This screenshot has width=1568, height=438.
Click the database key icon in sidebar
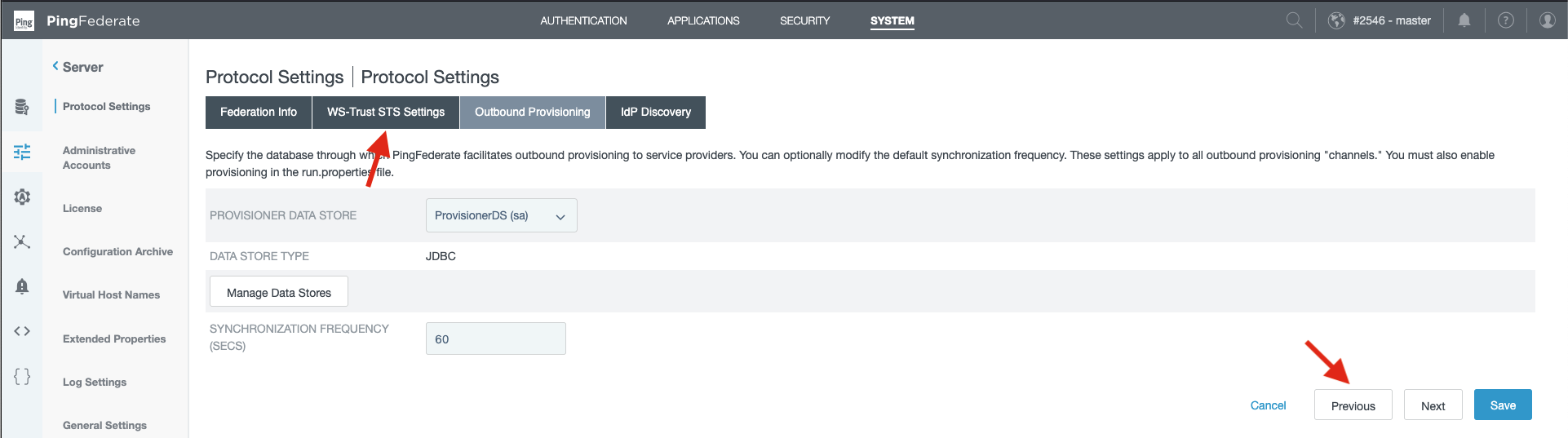click(x=22, y=107)
